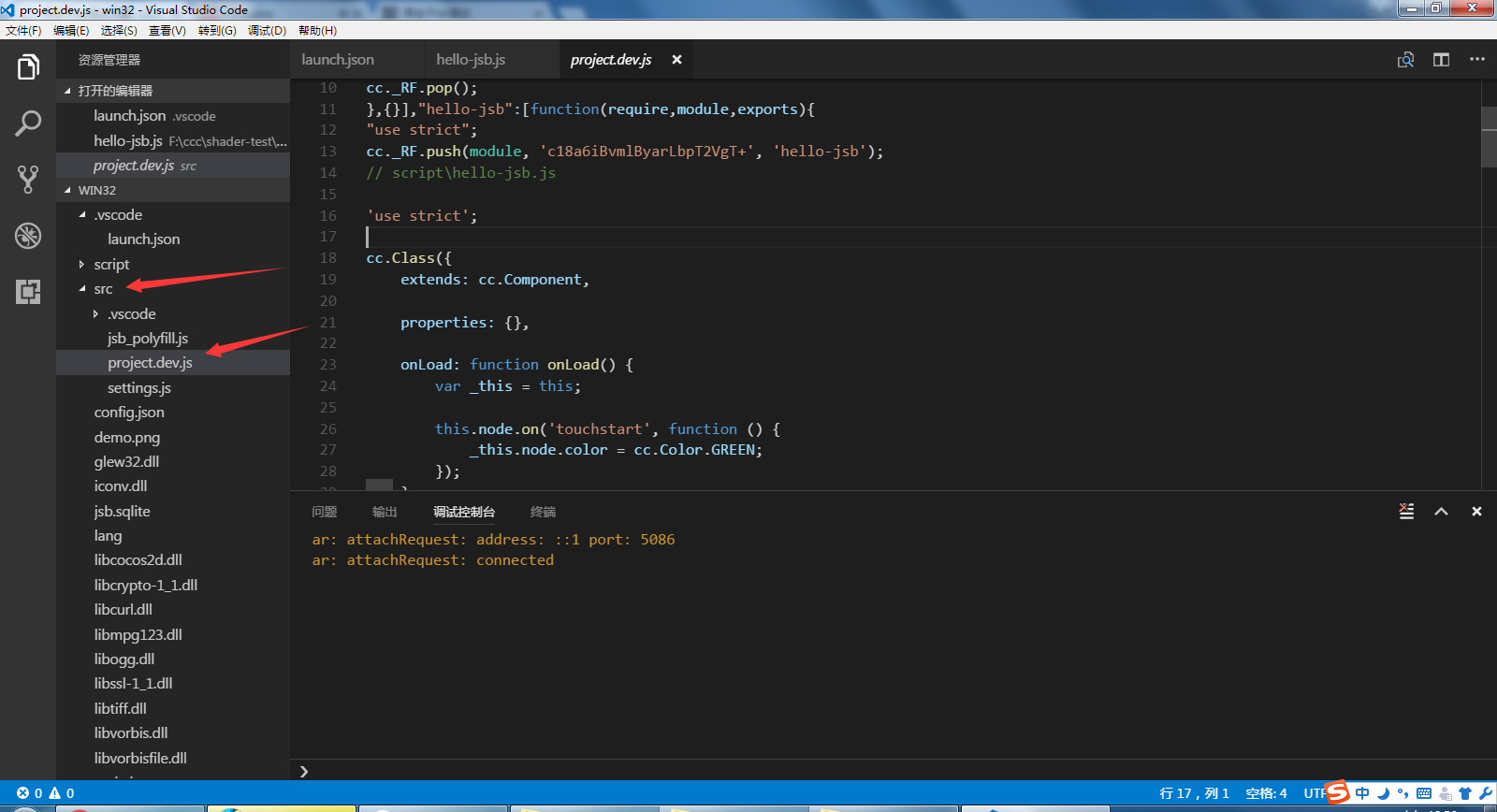Open settings.js in the file tree
Viewport: 1497px width, 812px height.
click(x=173, y=388)
